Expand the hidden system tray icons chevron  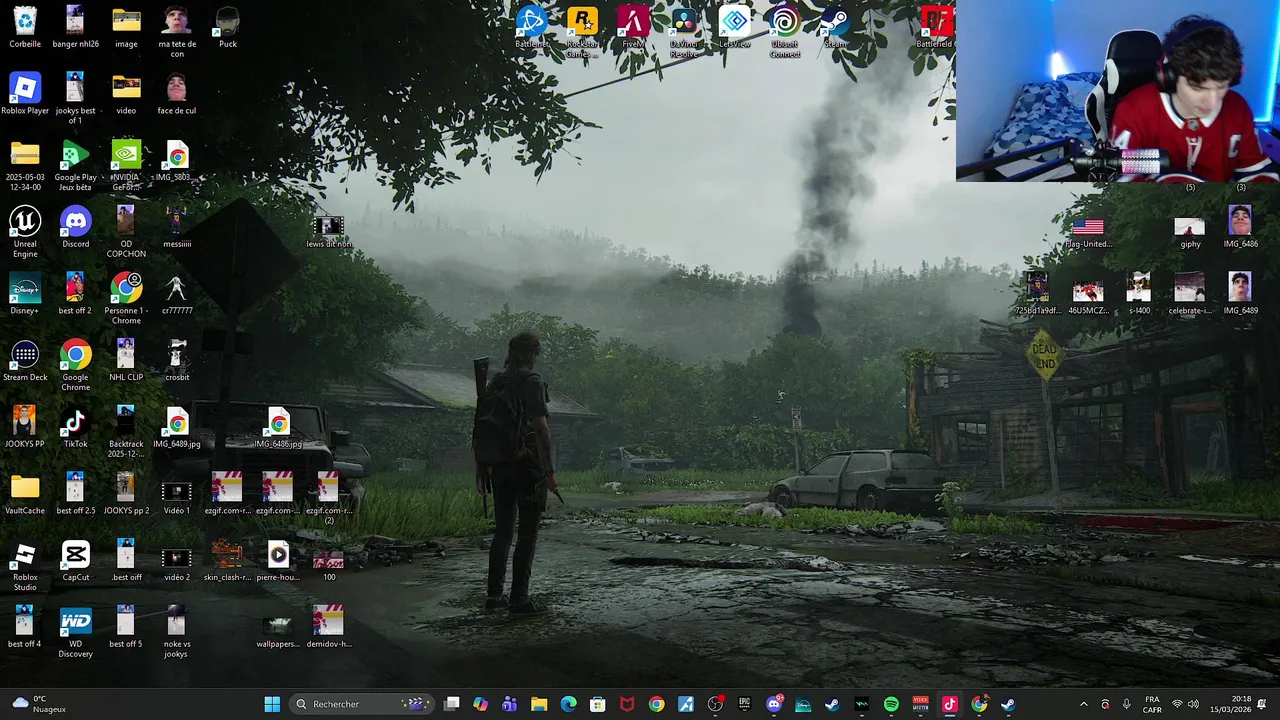1083,704
